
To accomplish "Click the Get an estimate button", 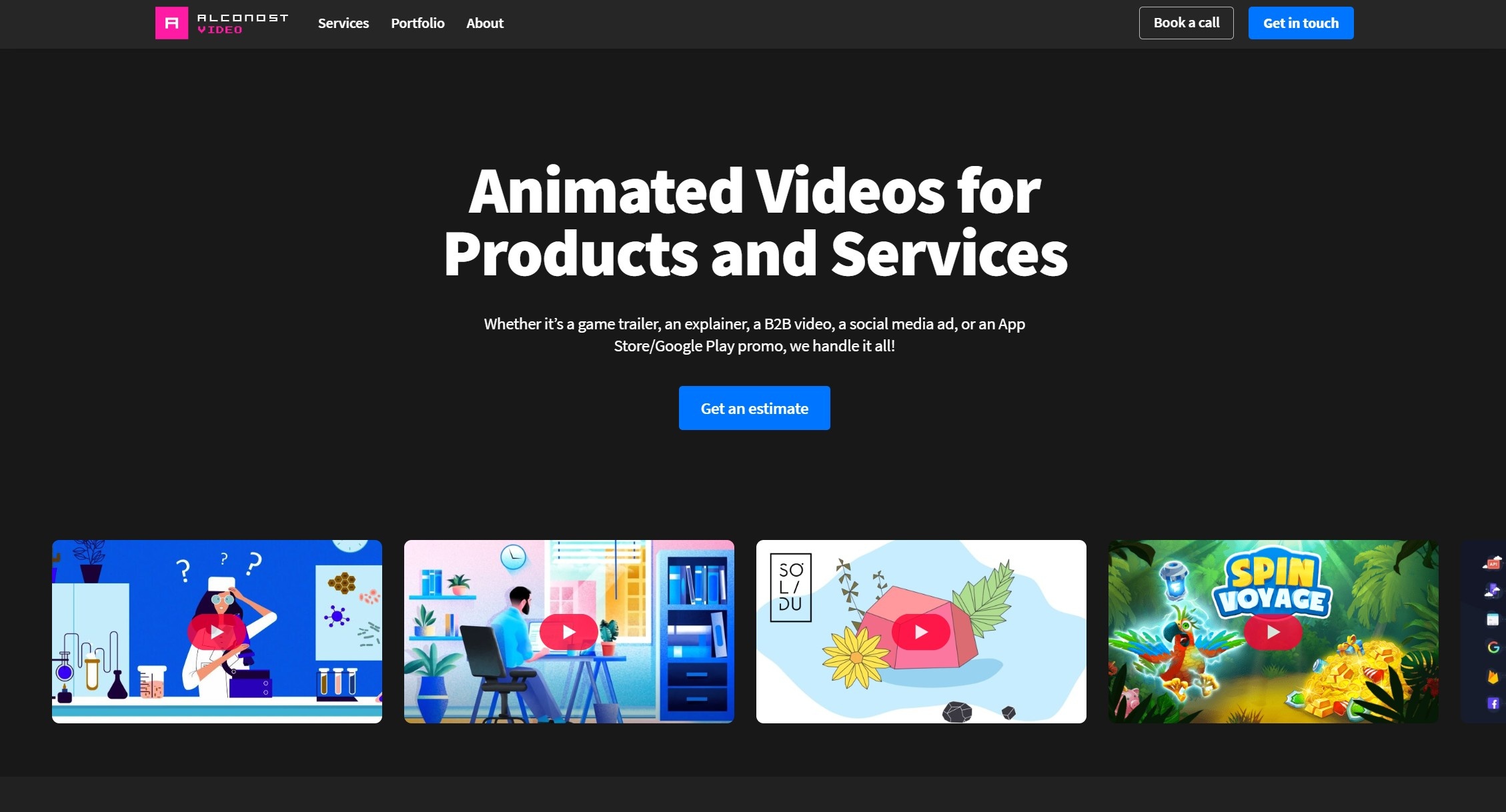I will pos(754,408).
